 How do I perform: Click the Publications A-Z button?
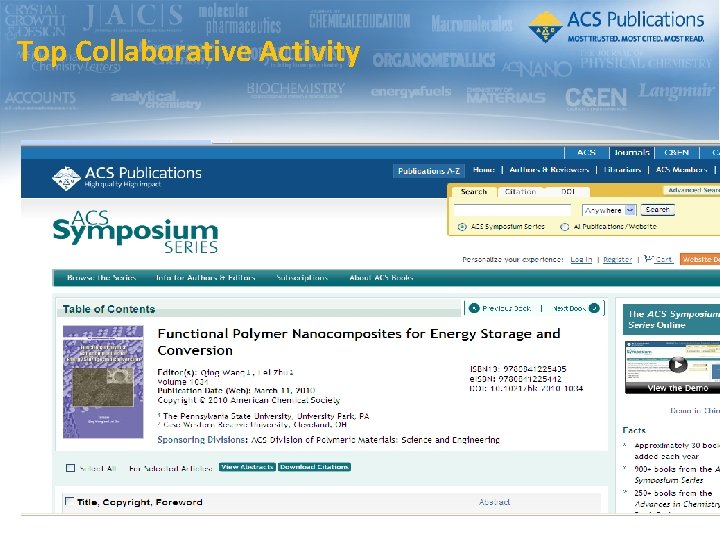point(429,171)
